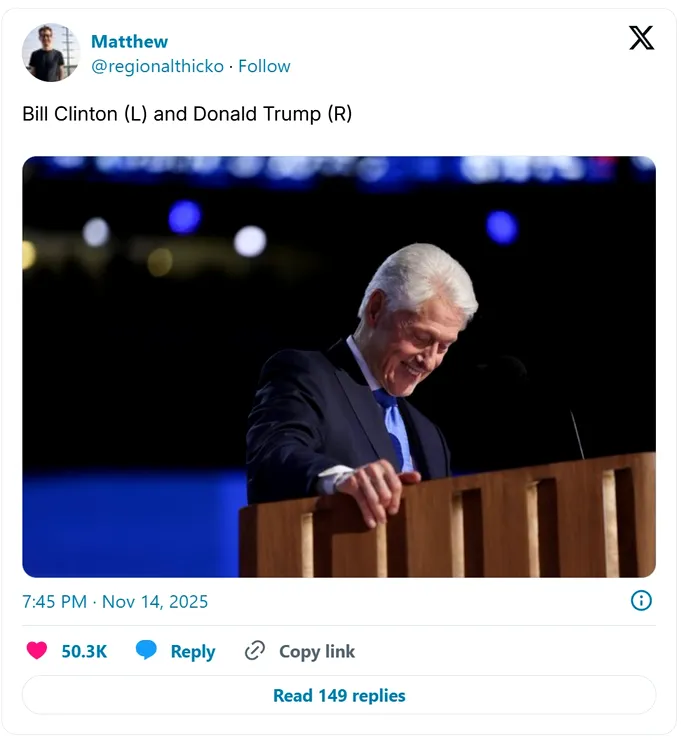This screenshot has width=700, height=755.
Task: Open the Read 149 replies button
Action: pos(339,695)
